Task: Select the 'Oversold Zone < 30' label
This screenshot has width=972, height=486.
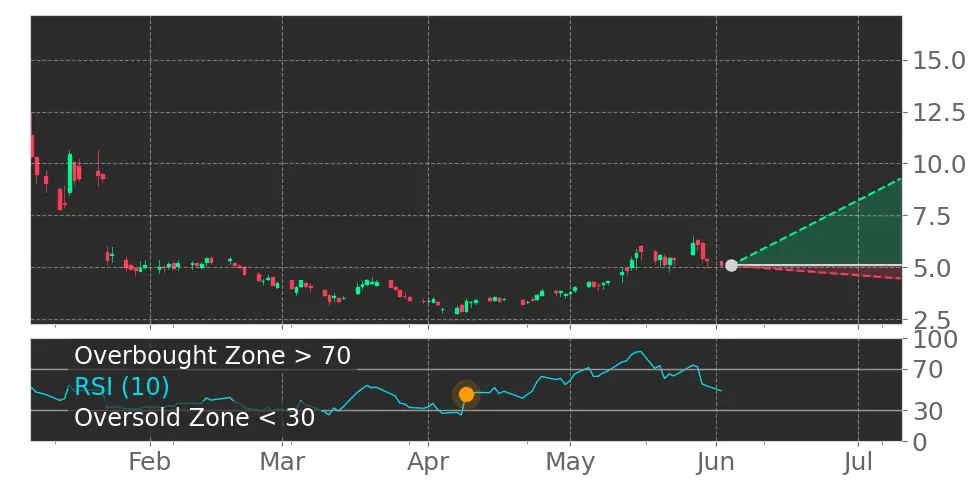Action: point(195,417)
